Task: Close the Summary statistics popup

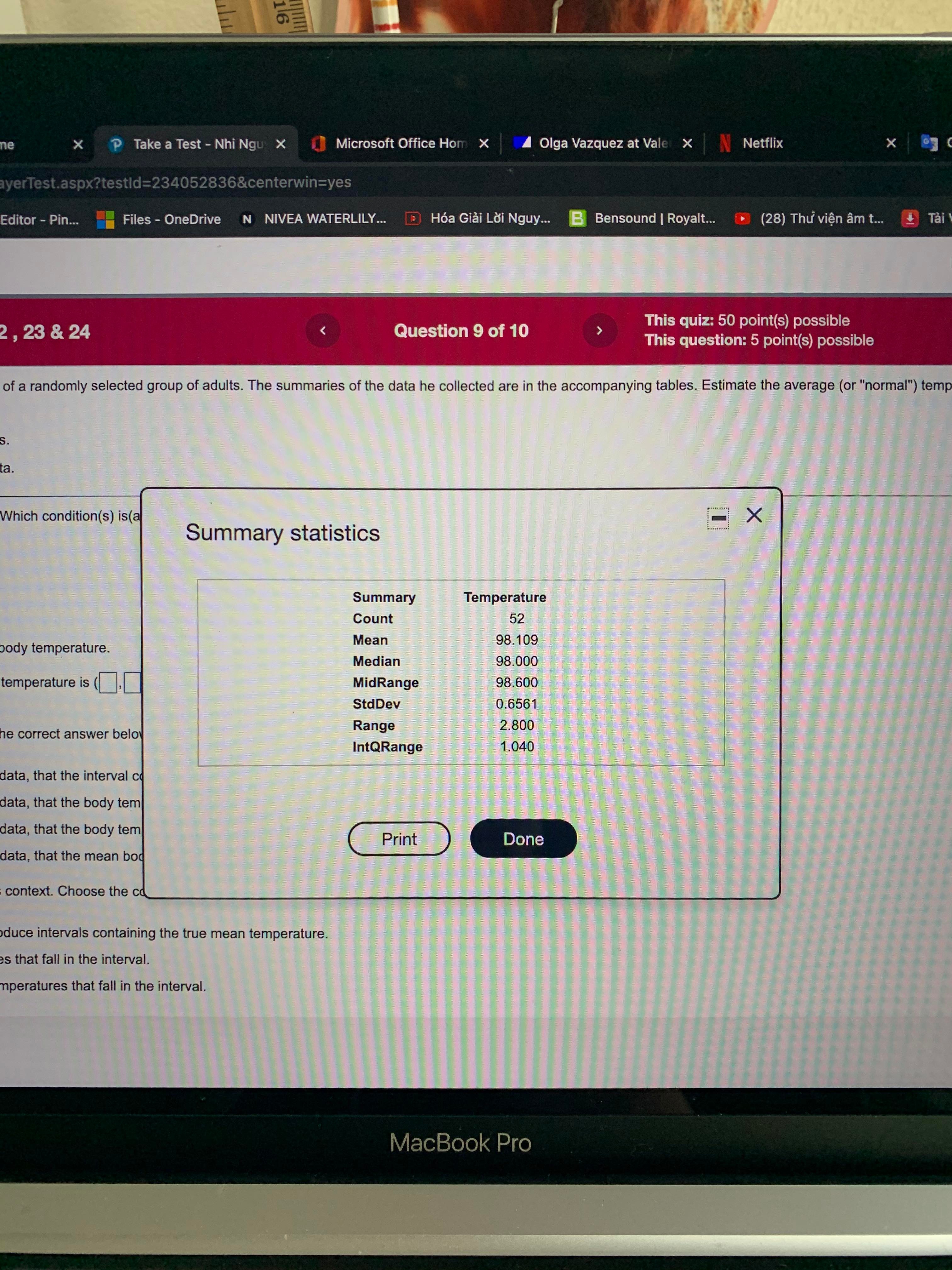Action: (x=754, y=515)
